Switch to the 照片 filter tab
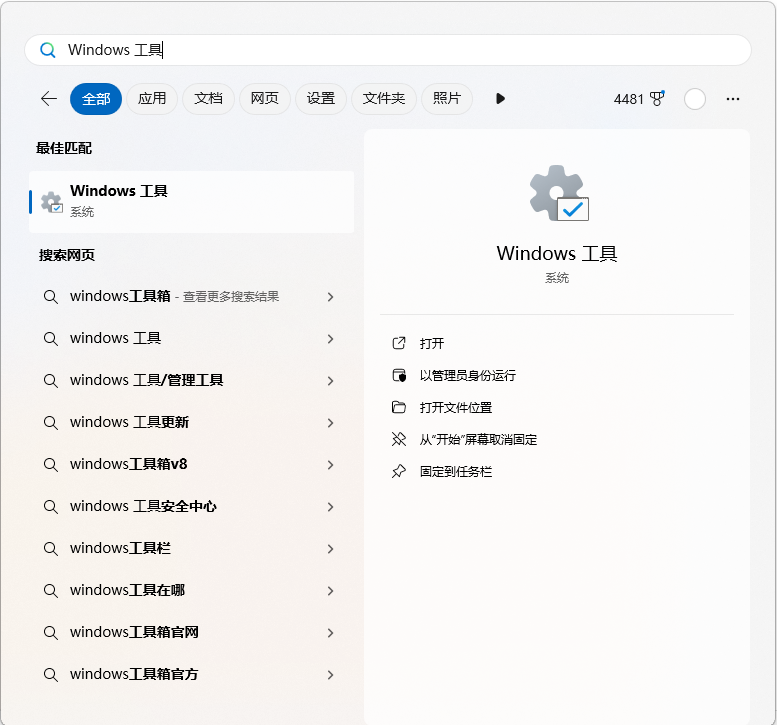 (x=446, y=99)
